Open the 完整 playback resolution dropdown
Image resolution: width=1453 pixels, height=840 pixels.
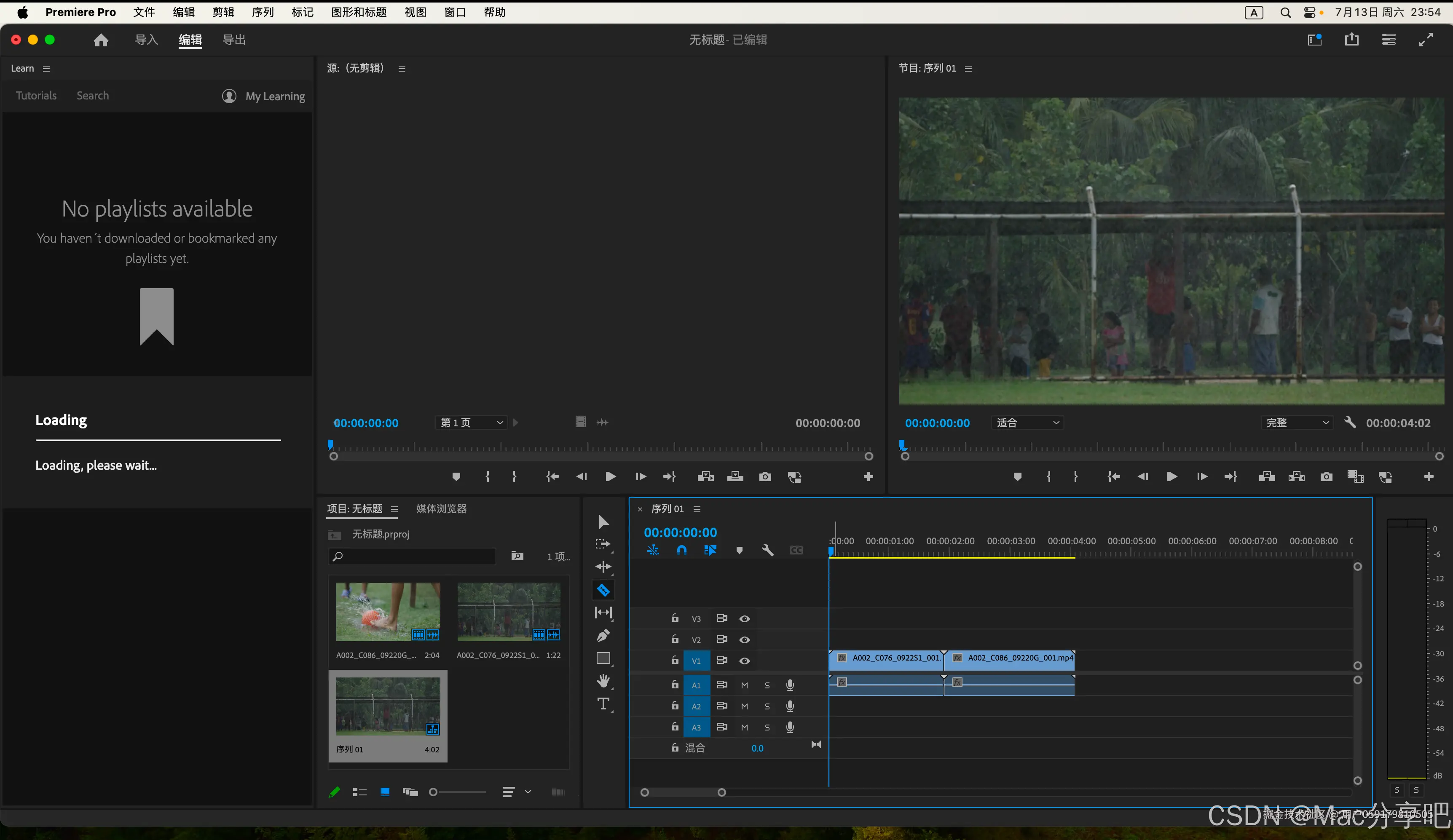tap(1298, 423)
